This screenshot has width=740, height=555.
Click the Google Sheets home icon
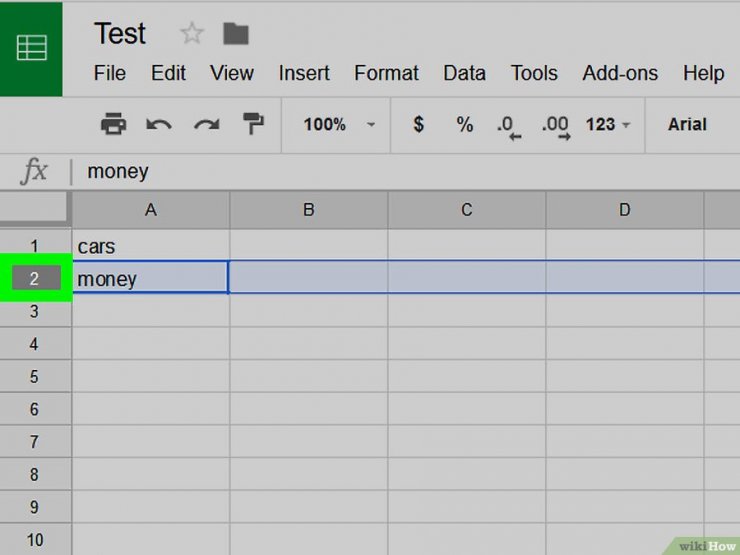(x=31, y=48)
